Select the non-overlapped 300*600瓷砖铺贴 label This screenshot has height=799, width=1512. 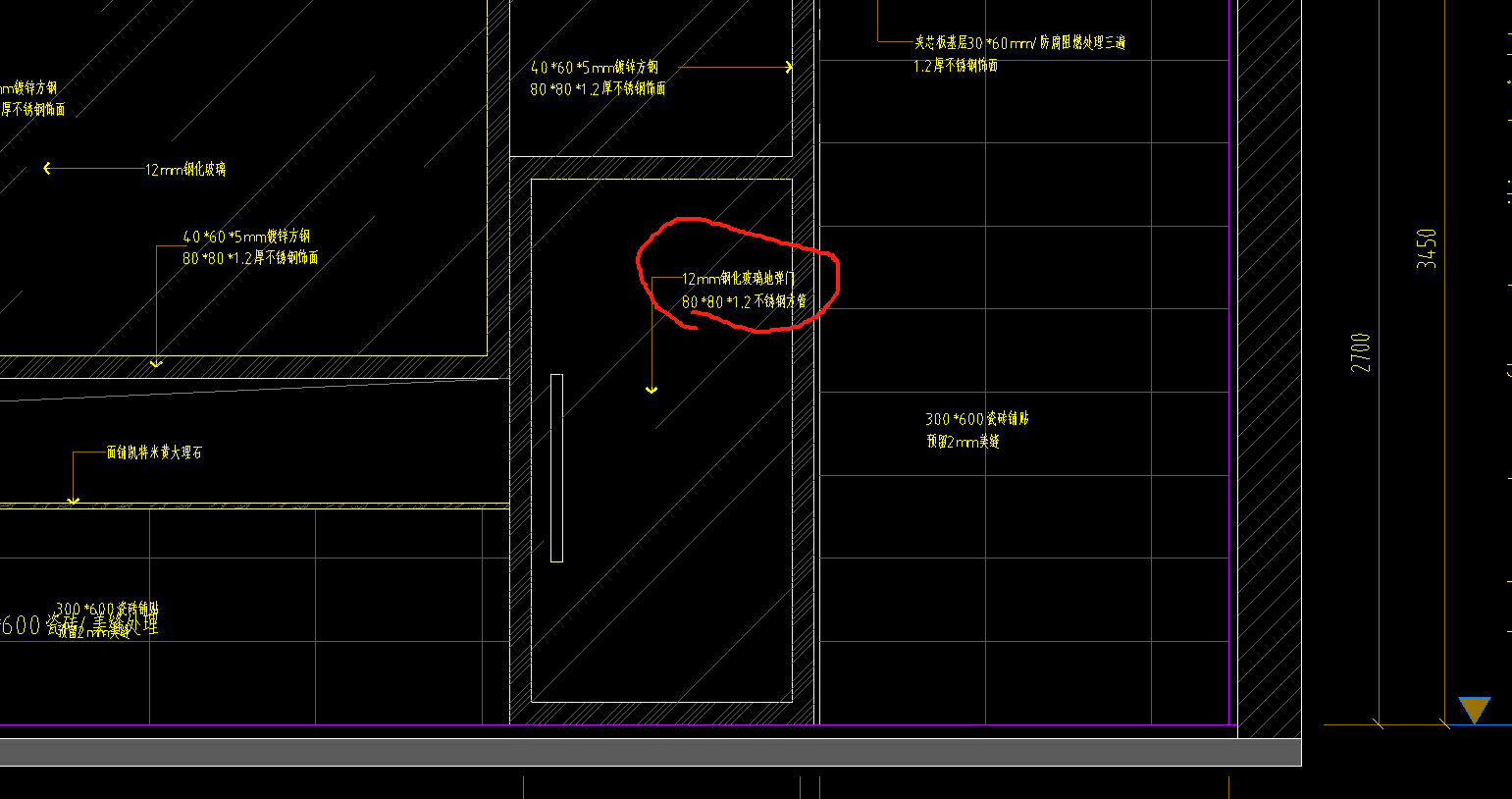click(977, 418)
